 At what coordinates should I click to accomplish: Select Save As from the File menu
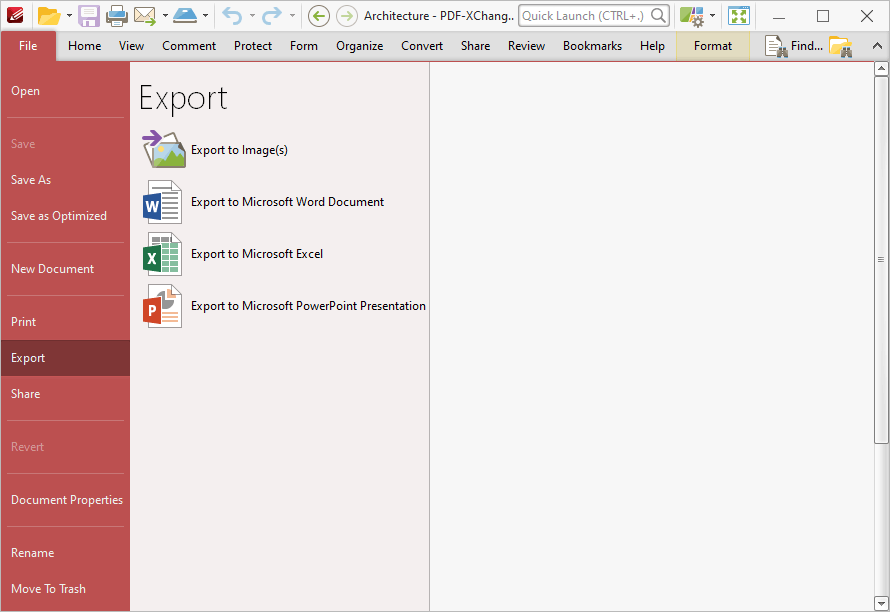point(33,179)
